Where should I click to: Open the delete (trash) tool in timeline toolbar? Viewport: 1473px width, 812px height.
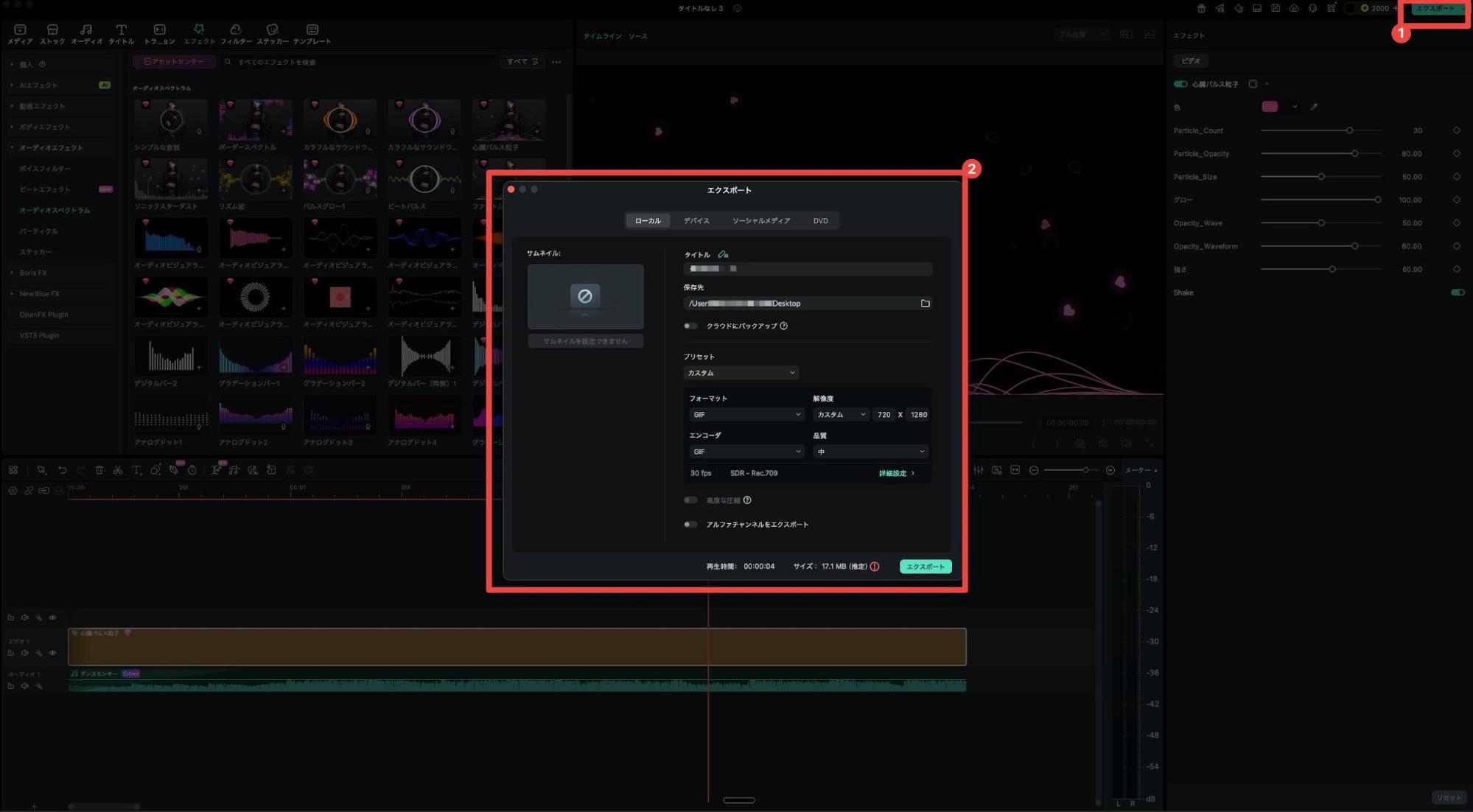[99, 469]
